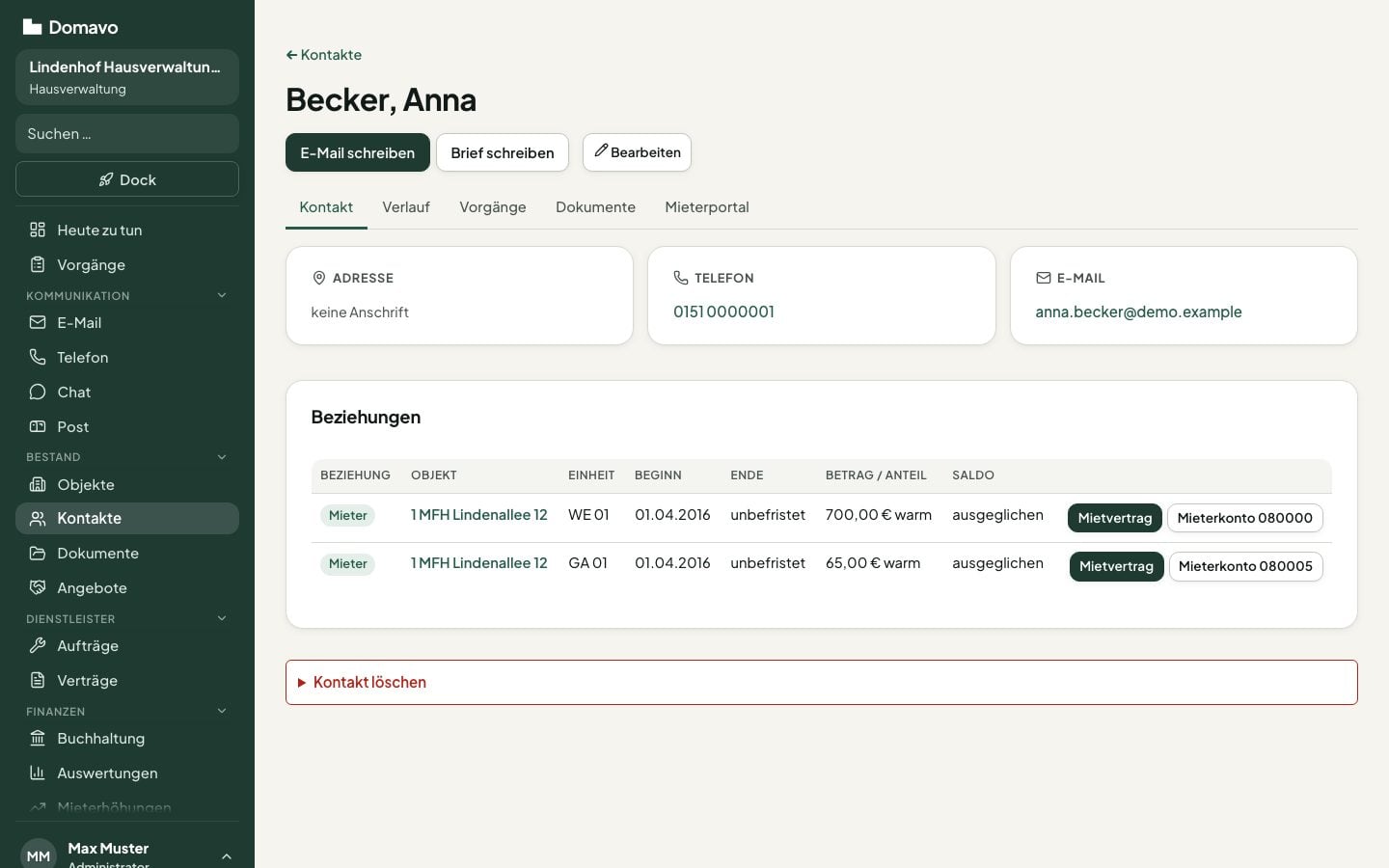Click the Suchen search field
Screen dimensions: 1389x868
coord(127,134)
